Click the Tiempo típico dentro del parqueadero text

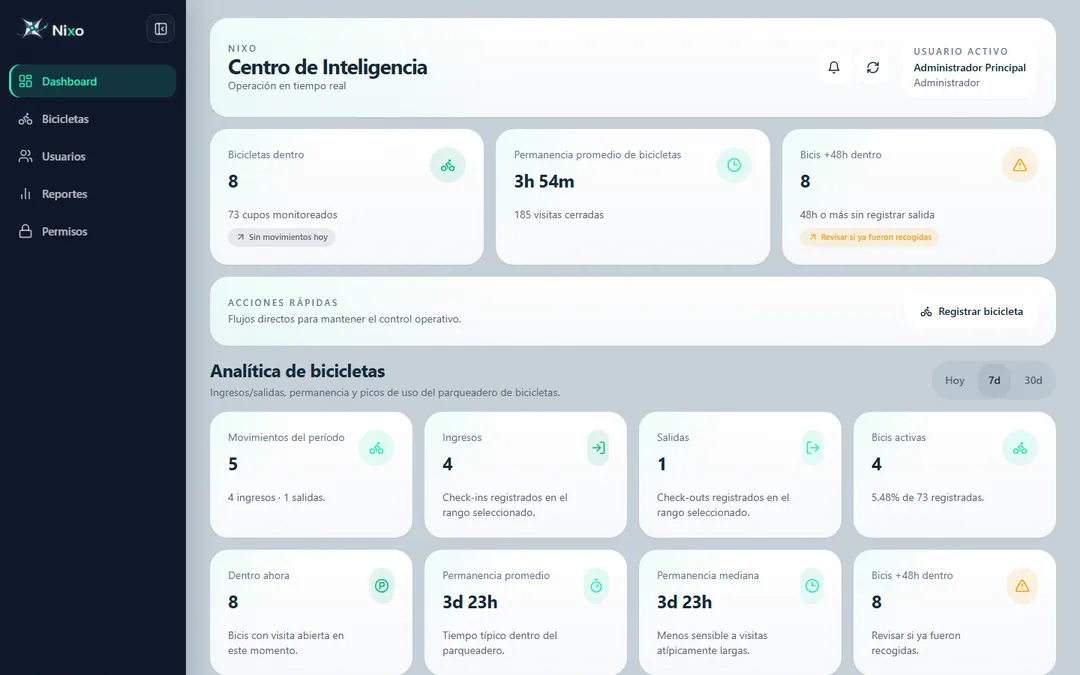pyautogui.click(x=499, y=643)
